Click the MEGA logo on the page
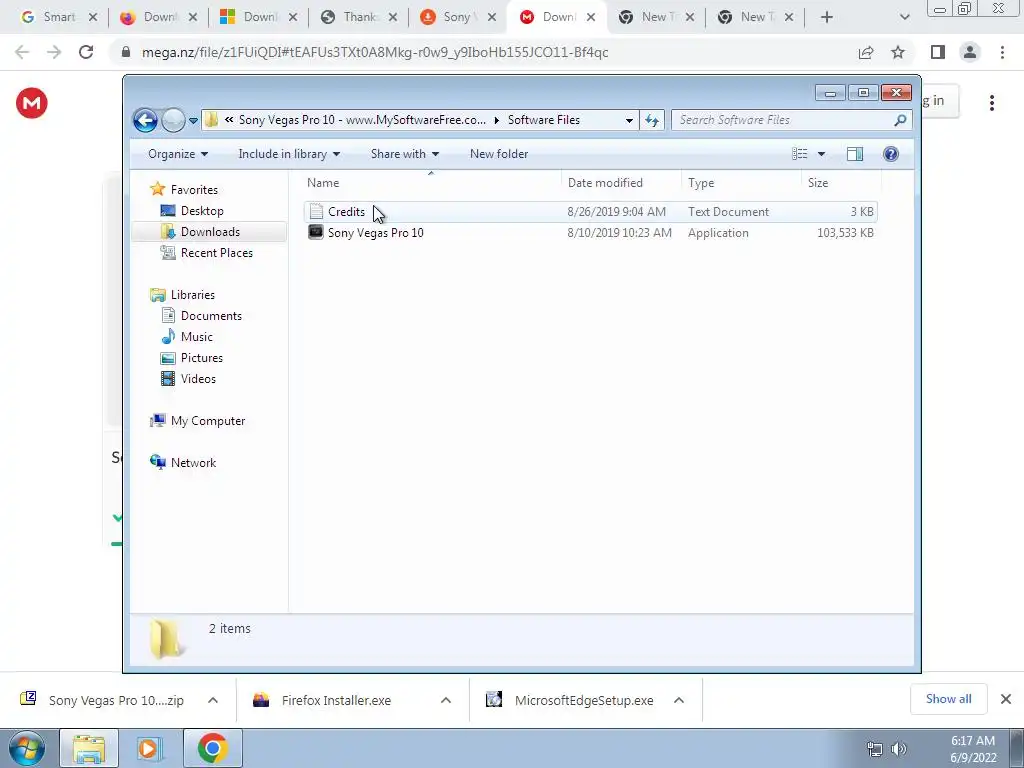 31,103
